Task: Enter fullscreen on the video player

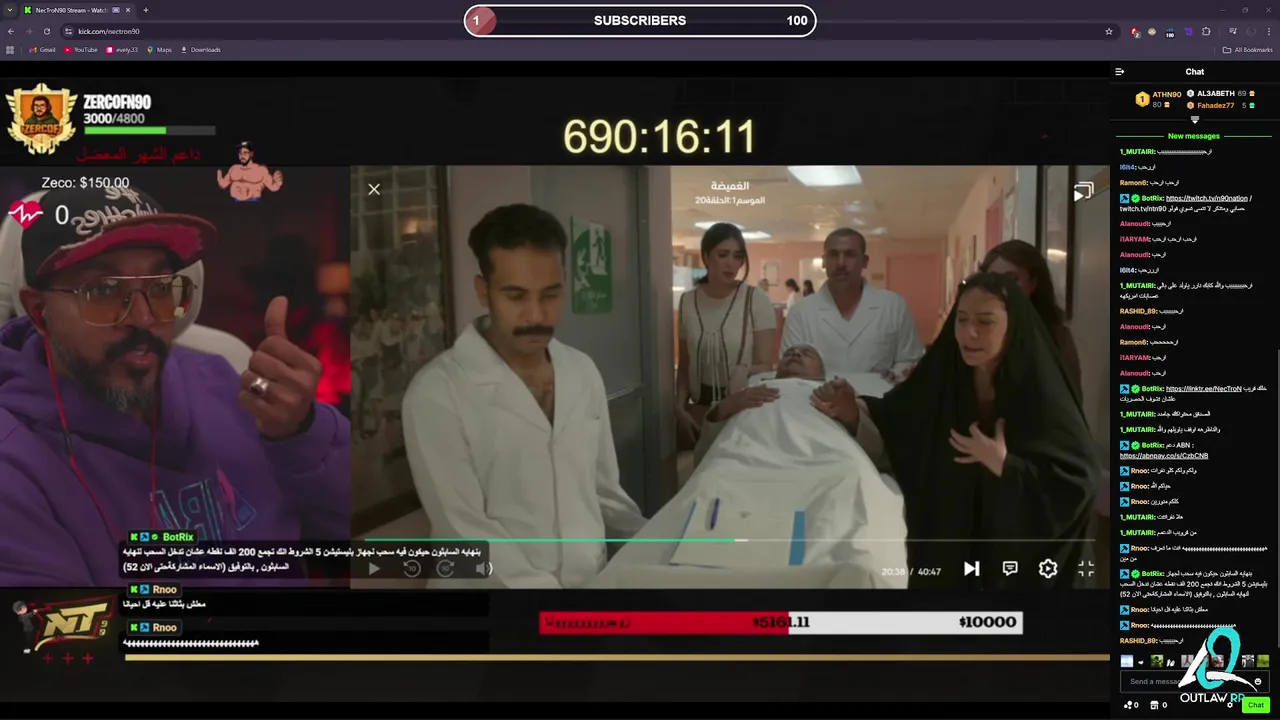Action: [1086, 569]
